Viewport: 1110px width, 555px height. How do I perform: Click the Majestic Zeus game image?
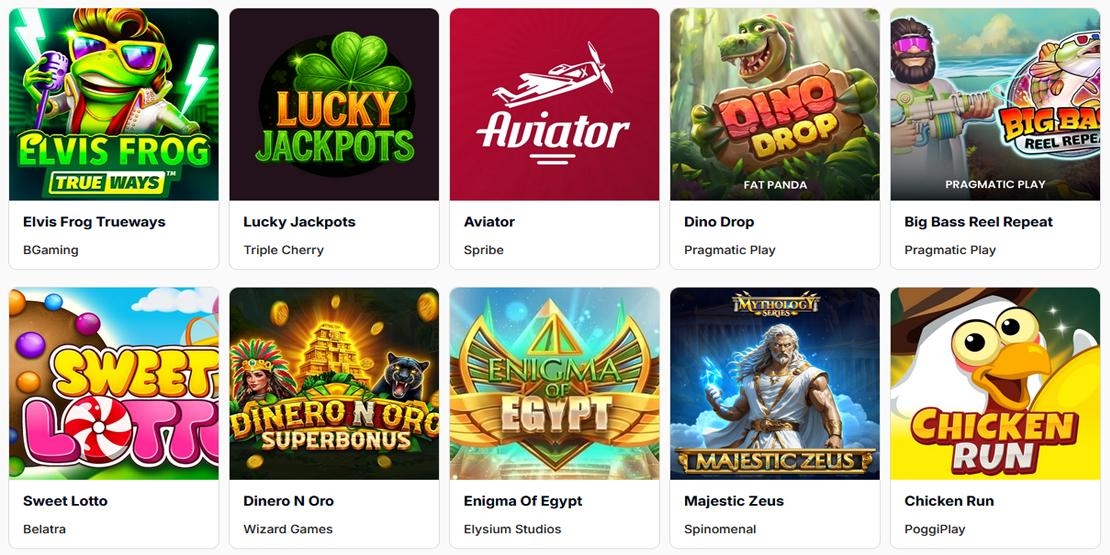point(775,384)
